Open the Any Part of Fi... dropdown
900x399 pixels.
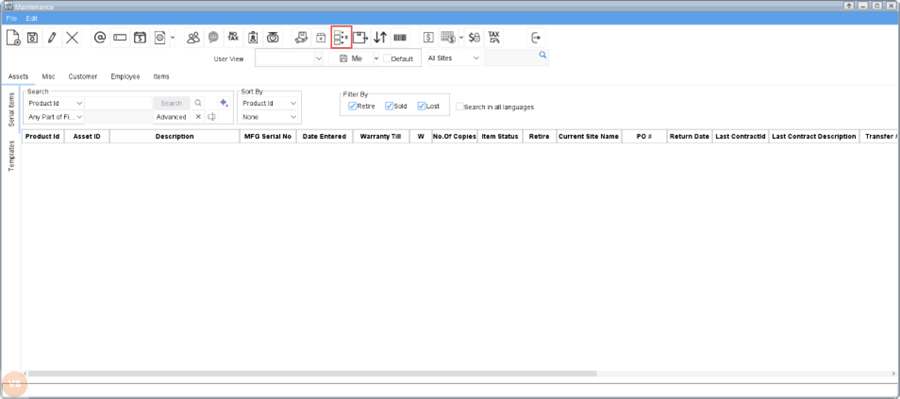click(56, 117)
